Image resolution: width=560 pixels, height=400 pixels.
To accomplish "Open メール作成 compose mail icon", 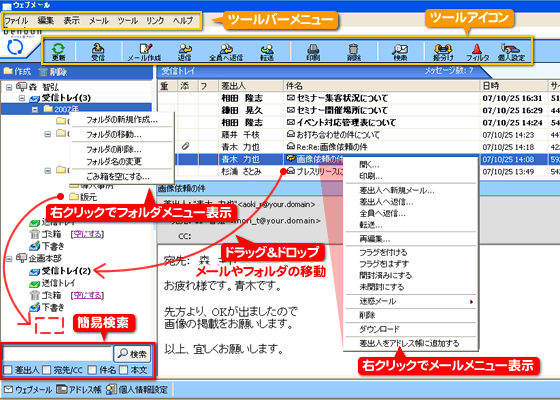I will (144, 51).
